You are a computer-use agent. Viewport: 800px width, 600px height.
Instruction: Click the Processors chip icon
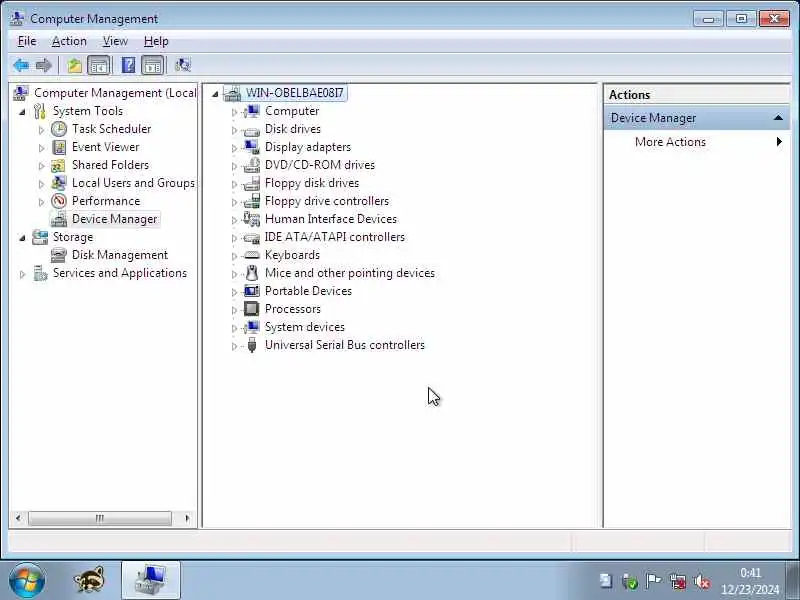pyautogui.click(x=252, y=309)
